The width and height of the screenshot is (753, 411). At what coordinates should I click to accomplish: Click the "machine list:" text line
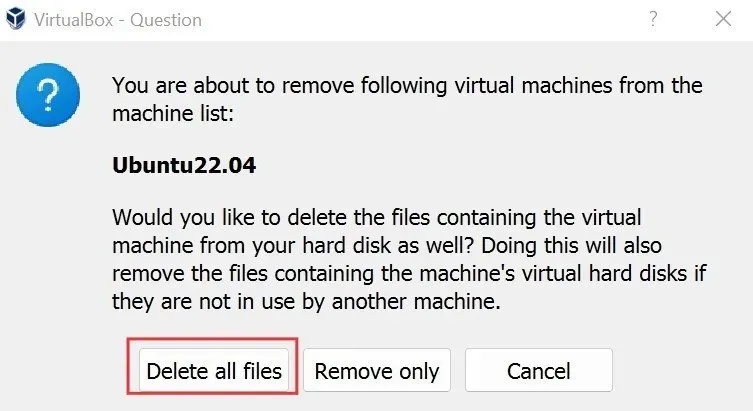172,115
